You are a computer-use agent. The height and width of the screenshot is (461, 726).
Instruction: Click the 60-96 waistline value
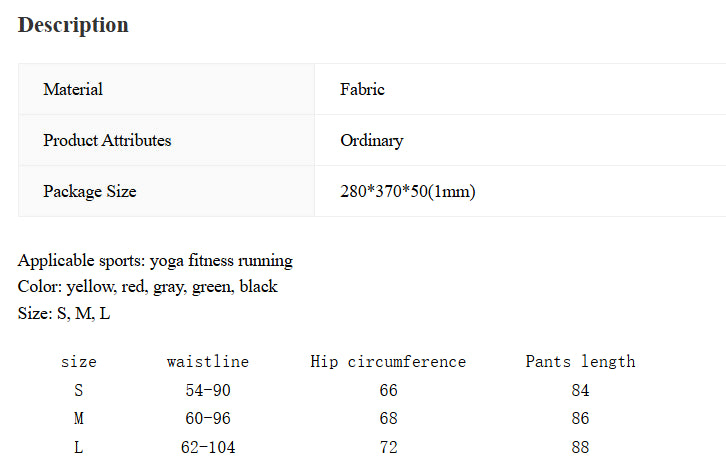(x=208, y=419)
